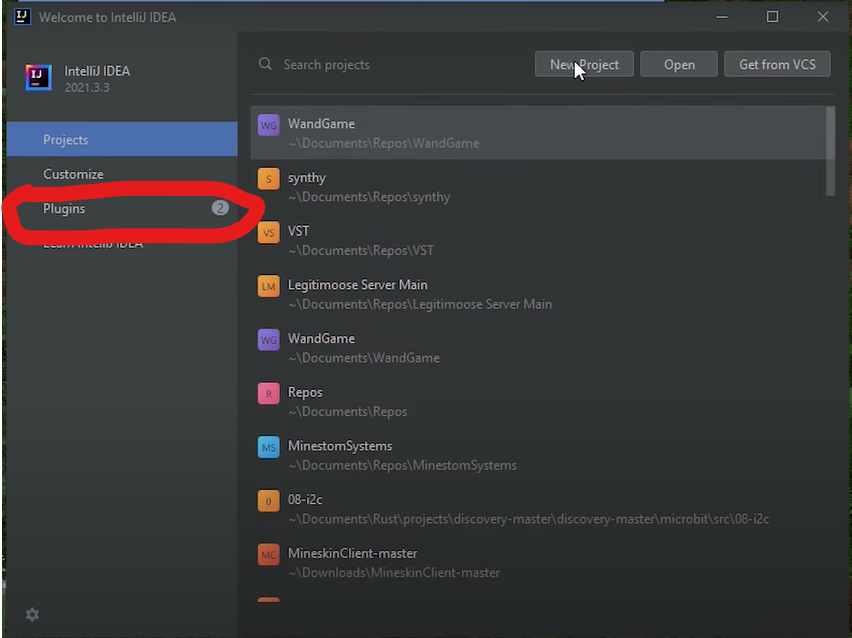852x638 pixels.
Task: Select the Projects tab in sidebar
Action: (x=122, y=140)
